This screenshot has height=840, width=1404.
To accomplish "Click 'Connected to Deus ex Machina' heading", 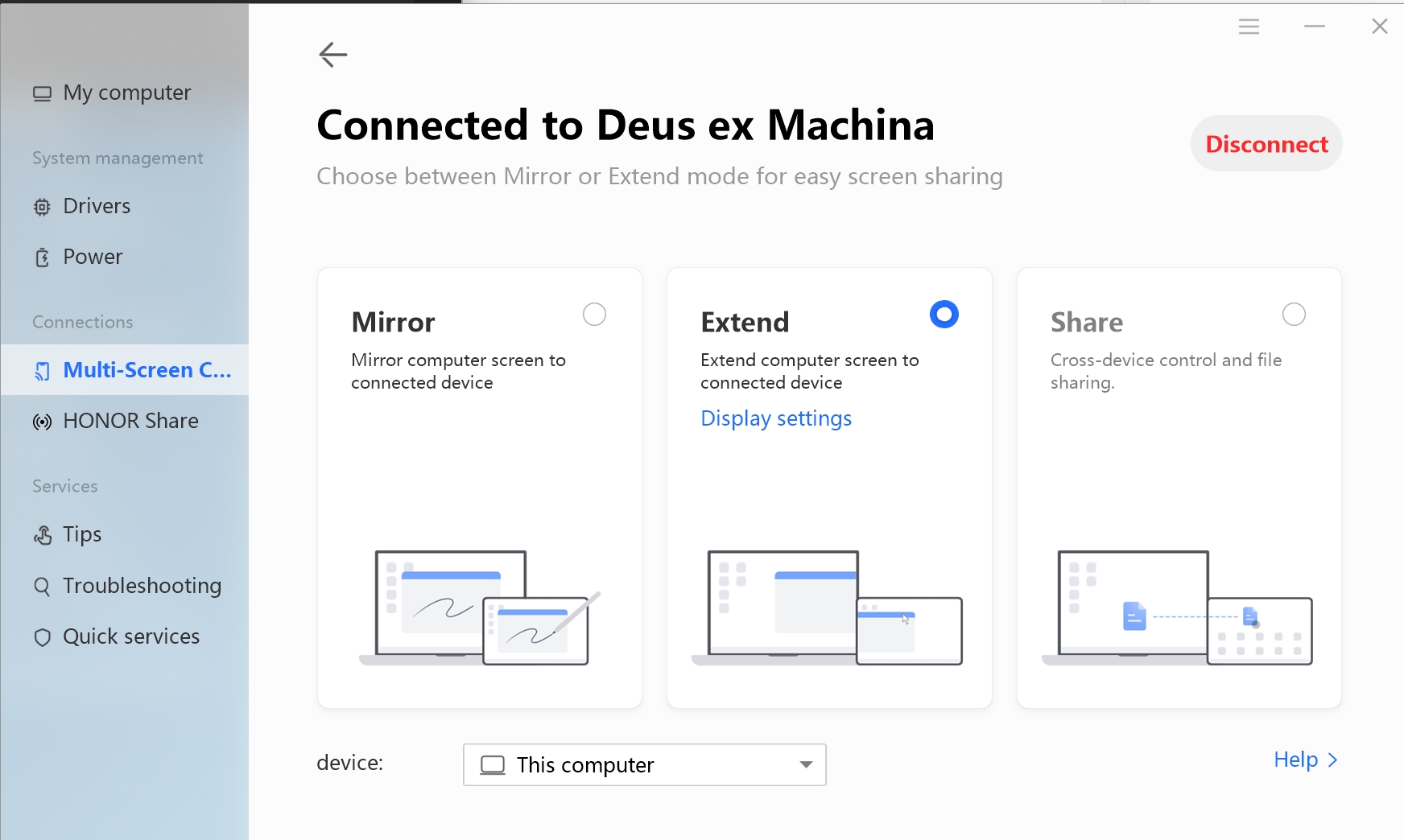I will pos(626,126).
